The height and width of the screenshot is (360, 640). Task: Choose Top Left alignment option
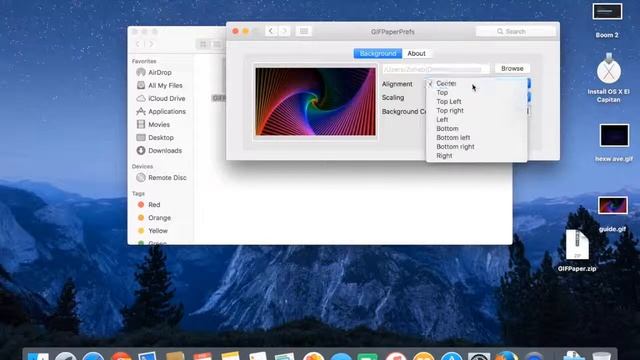point(476,101)
